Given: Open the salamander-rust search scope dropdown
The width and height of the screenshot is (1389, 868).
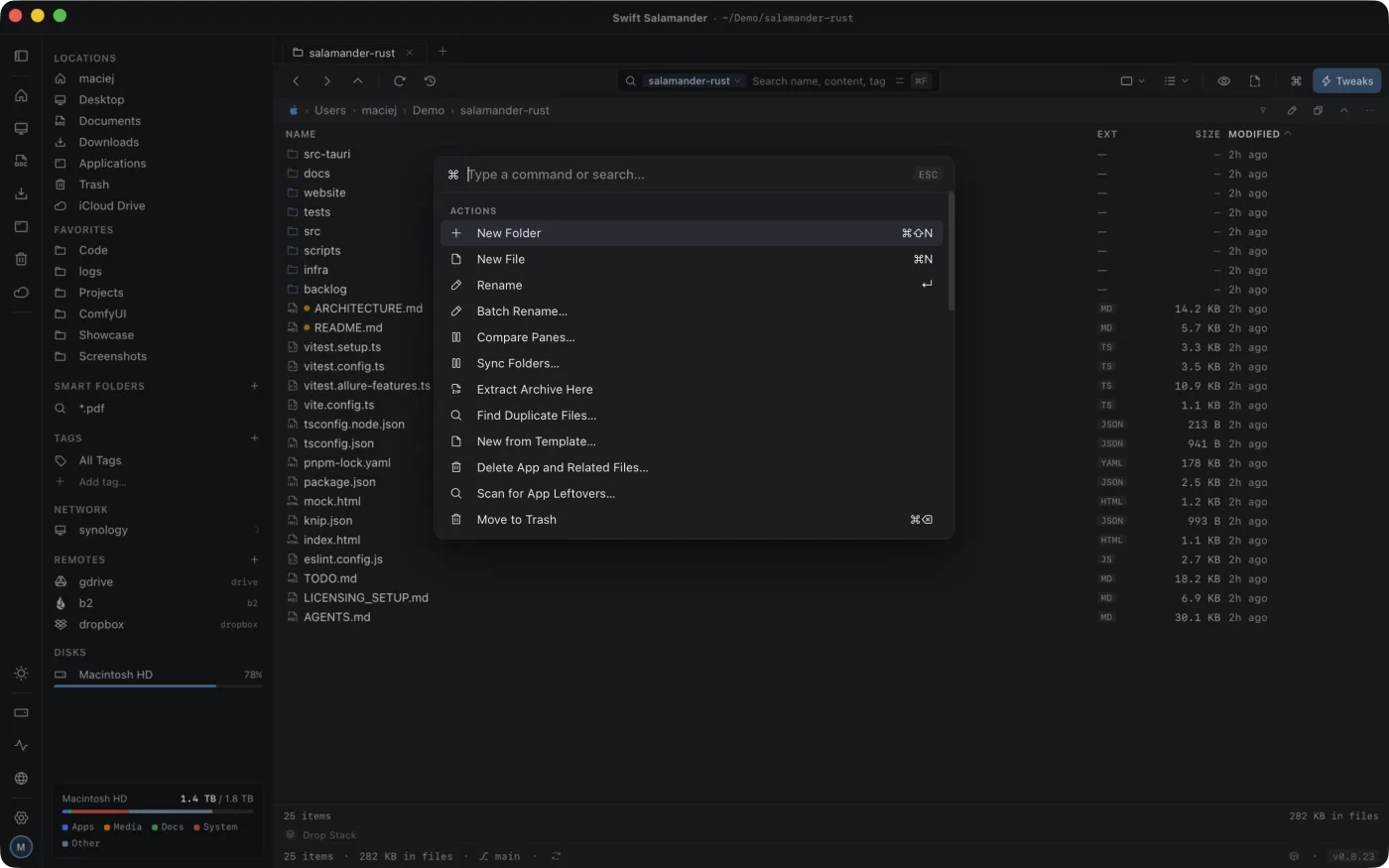Looking at the screenshot, I should [694, 81].
